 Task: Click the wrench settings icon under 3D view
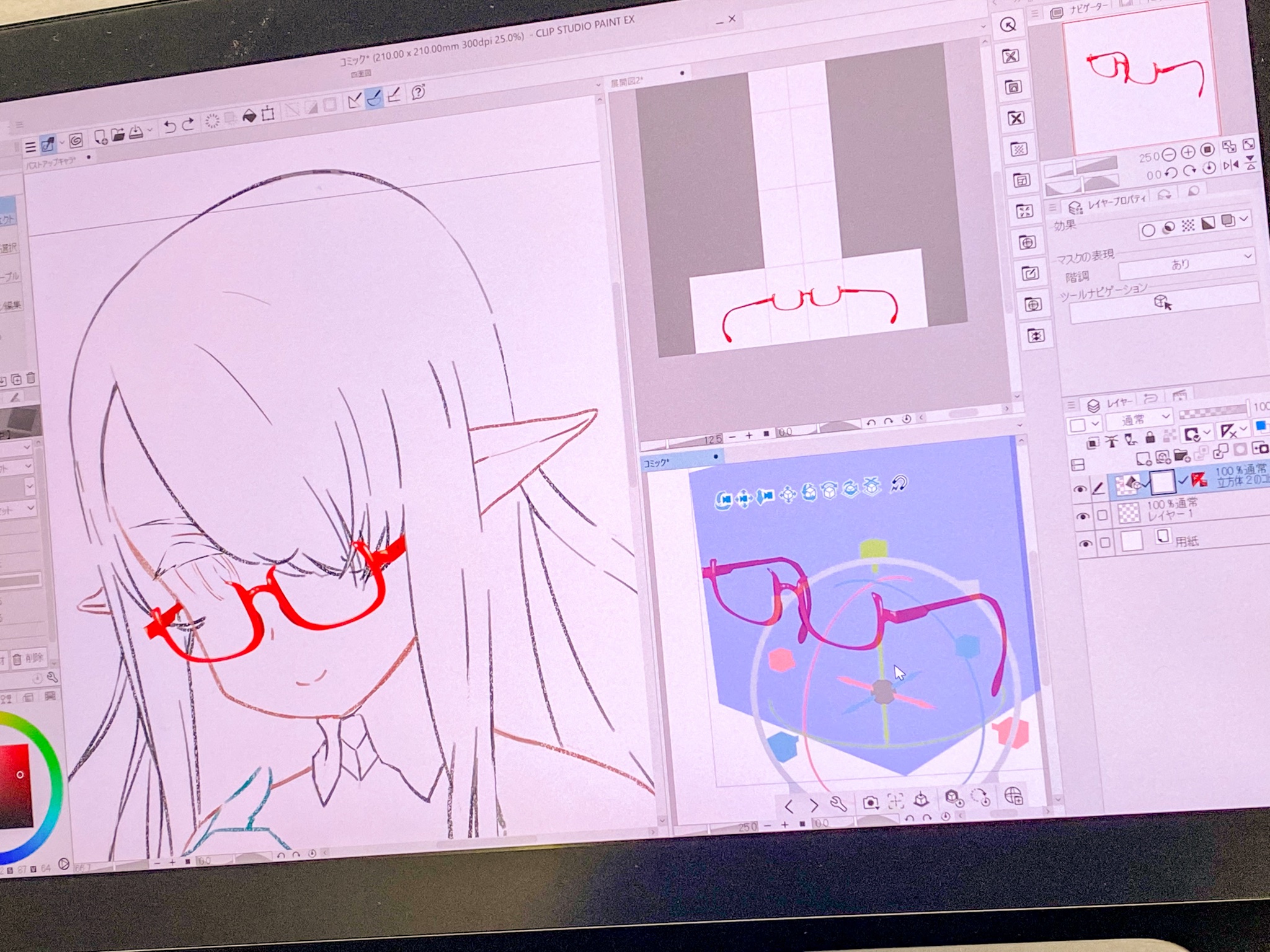(x=838, y=804)
